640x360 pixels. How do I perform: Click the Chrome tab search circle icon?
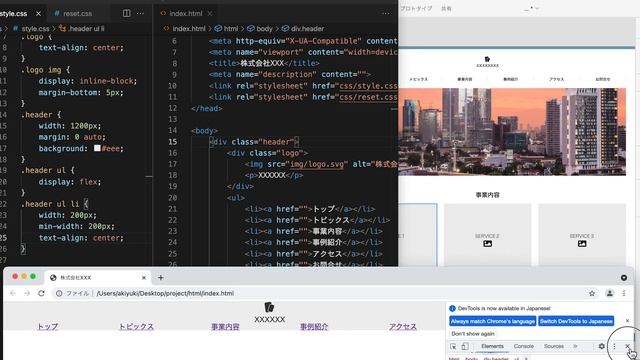[x=624, y=278]
